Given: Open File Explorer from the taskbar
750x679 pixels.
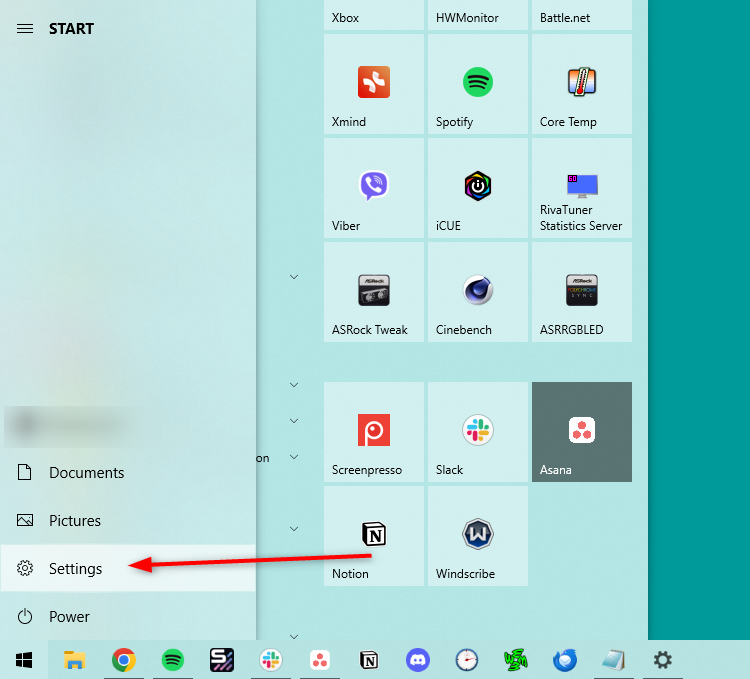Looking at the screenshot, I should pos(74,660).
